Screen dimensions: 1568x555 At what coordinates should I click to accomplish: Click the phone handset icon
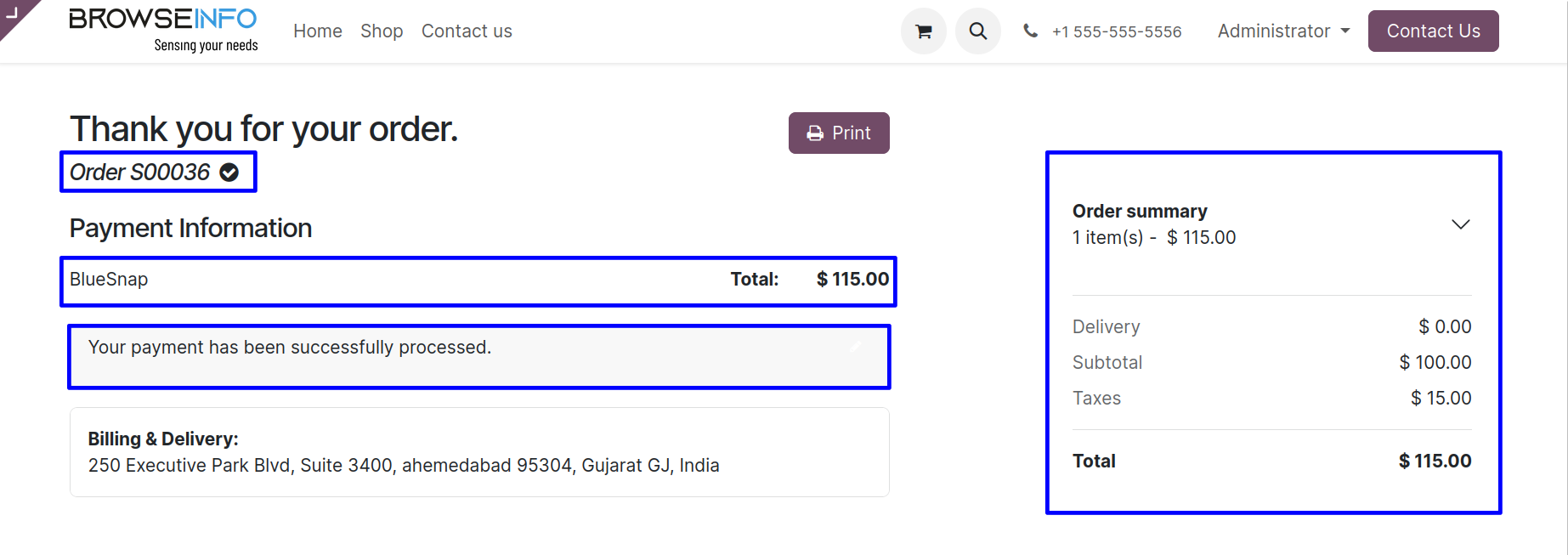[1030, 31]
